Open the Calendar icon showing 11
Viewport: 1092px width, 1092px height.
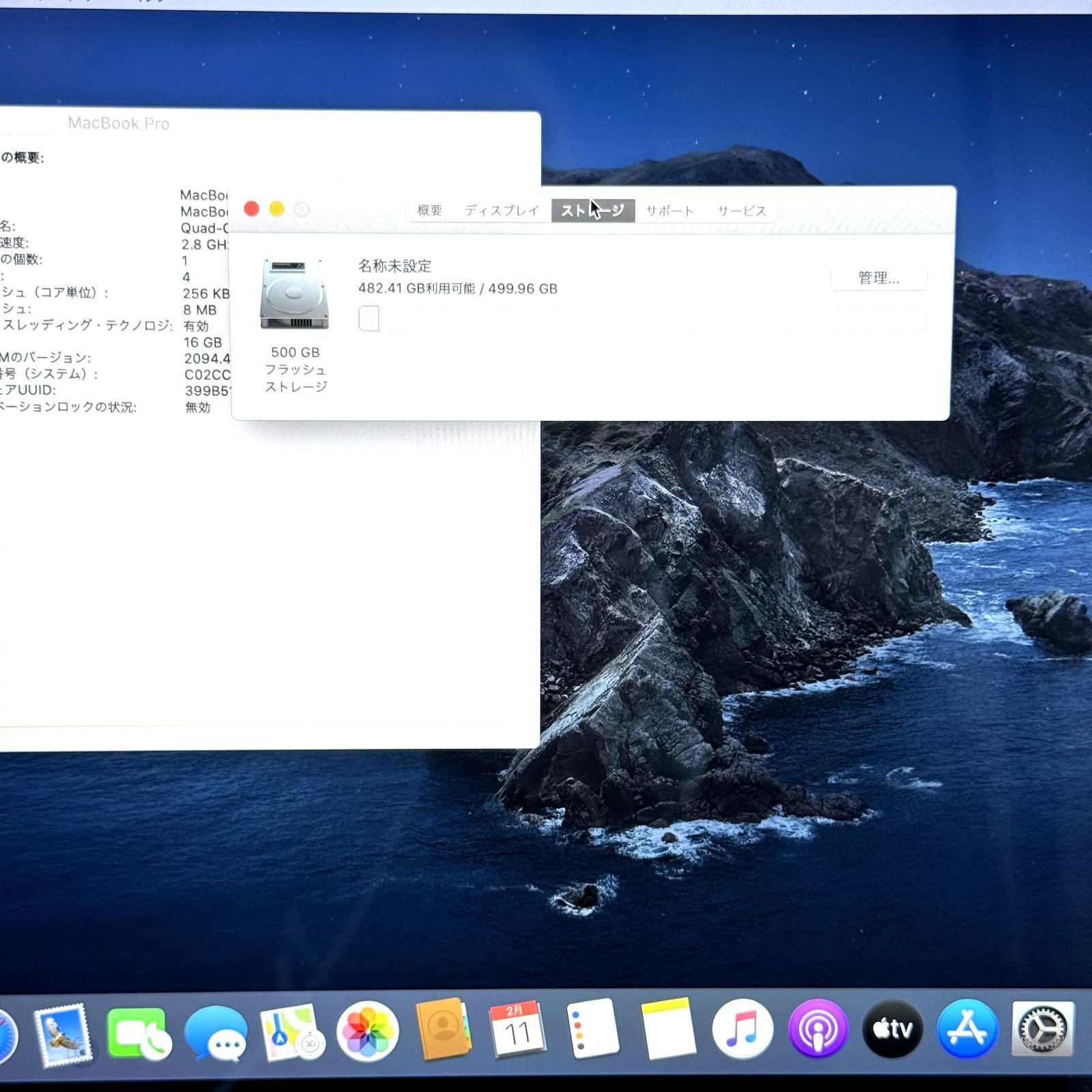517,1029
